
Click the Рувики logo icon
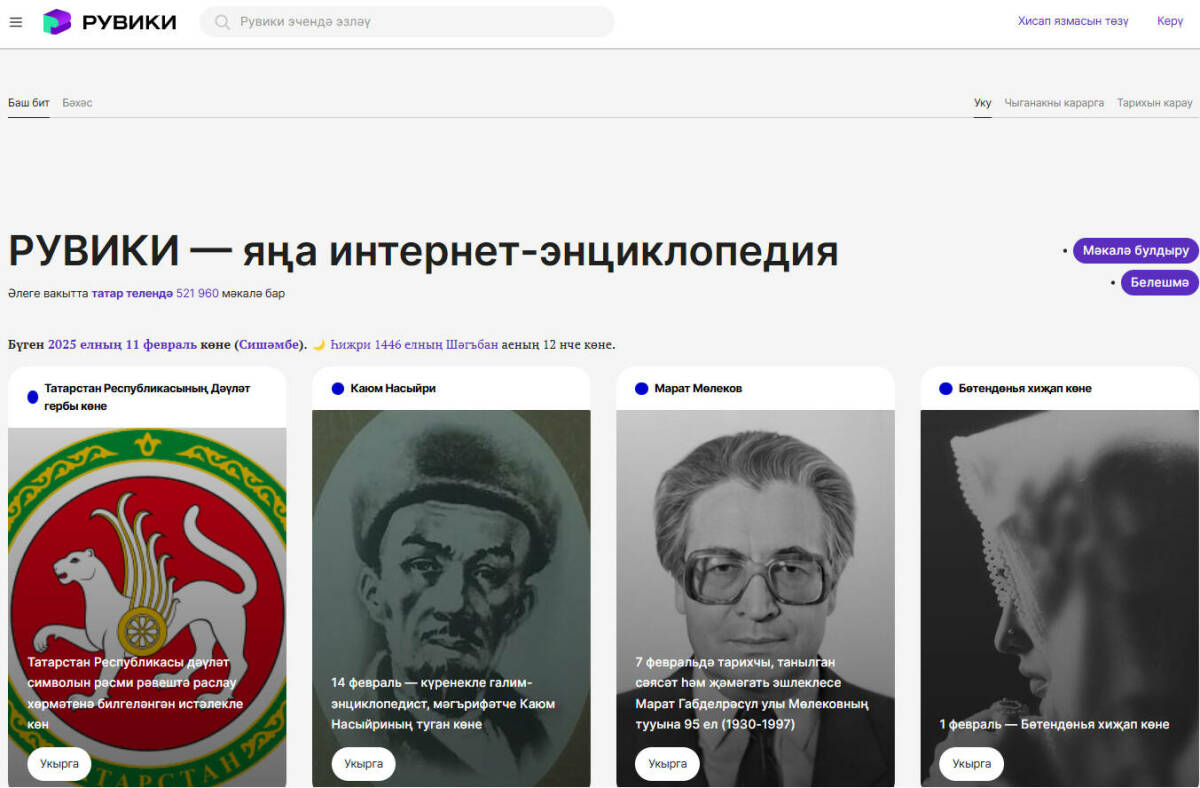[57, 22]
